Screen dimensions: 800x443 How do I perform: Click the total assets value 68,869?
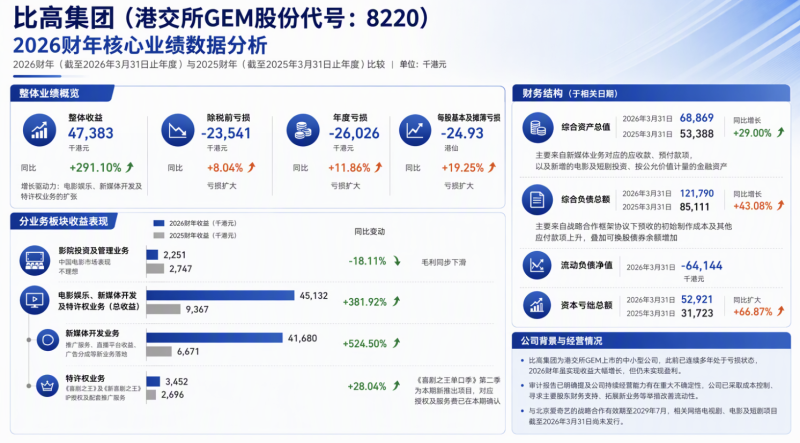coord(696,118)
